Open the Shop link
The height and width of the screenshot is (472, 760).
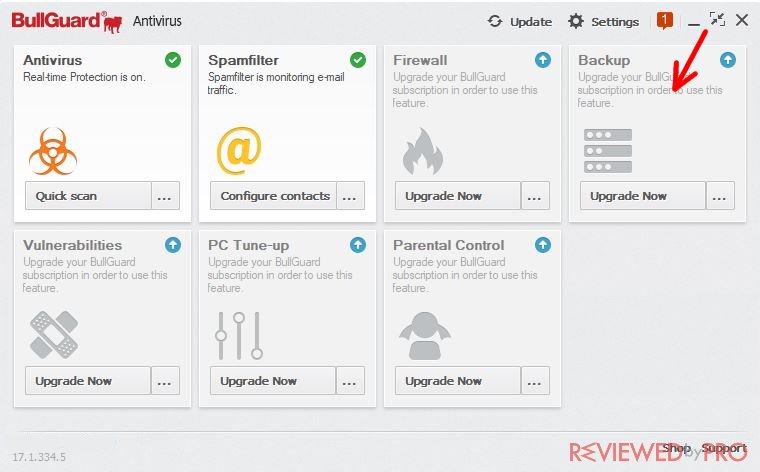coord(677,448)
